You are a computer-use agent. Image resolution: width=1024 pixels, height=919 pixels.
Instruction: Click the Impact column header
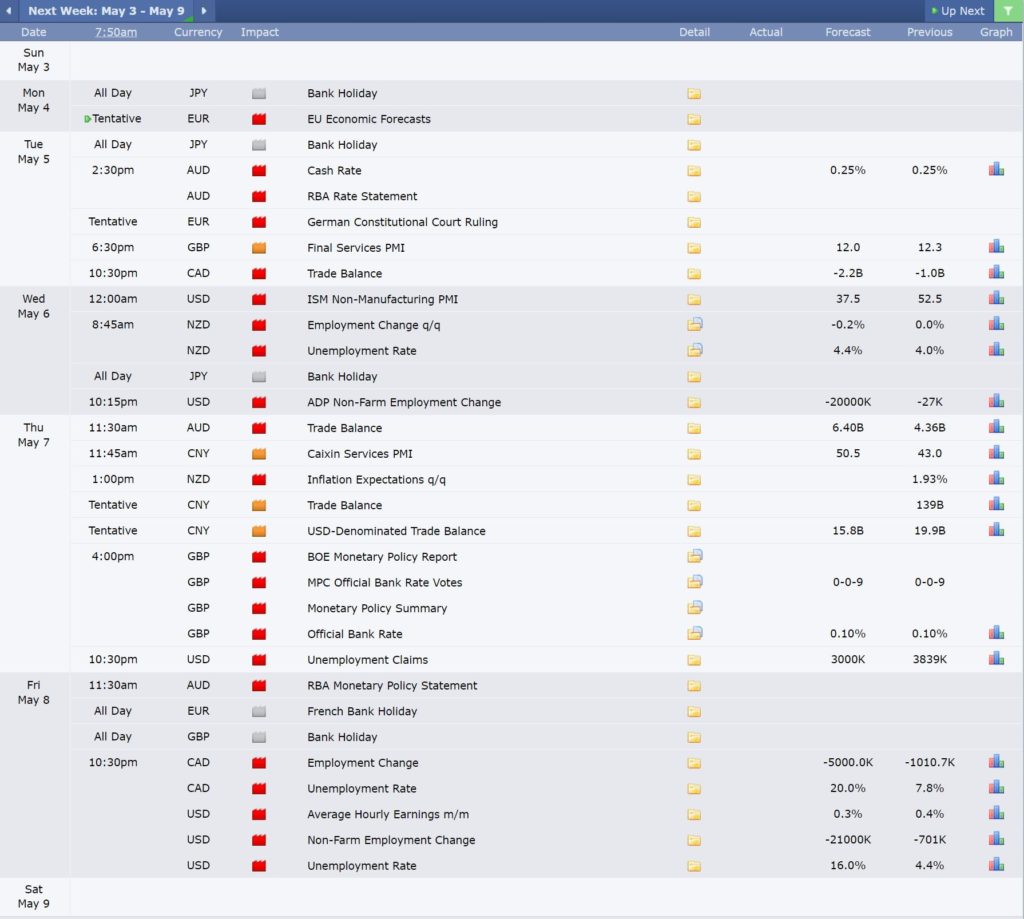[259, 32]
